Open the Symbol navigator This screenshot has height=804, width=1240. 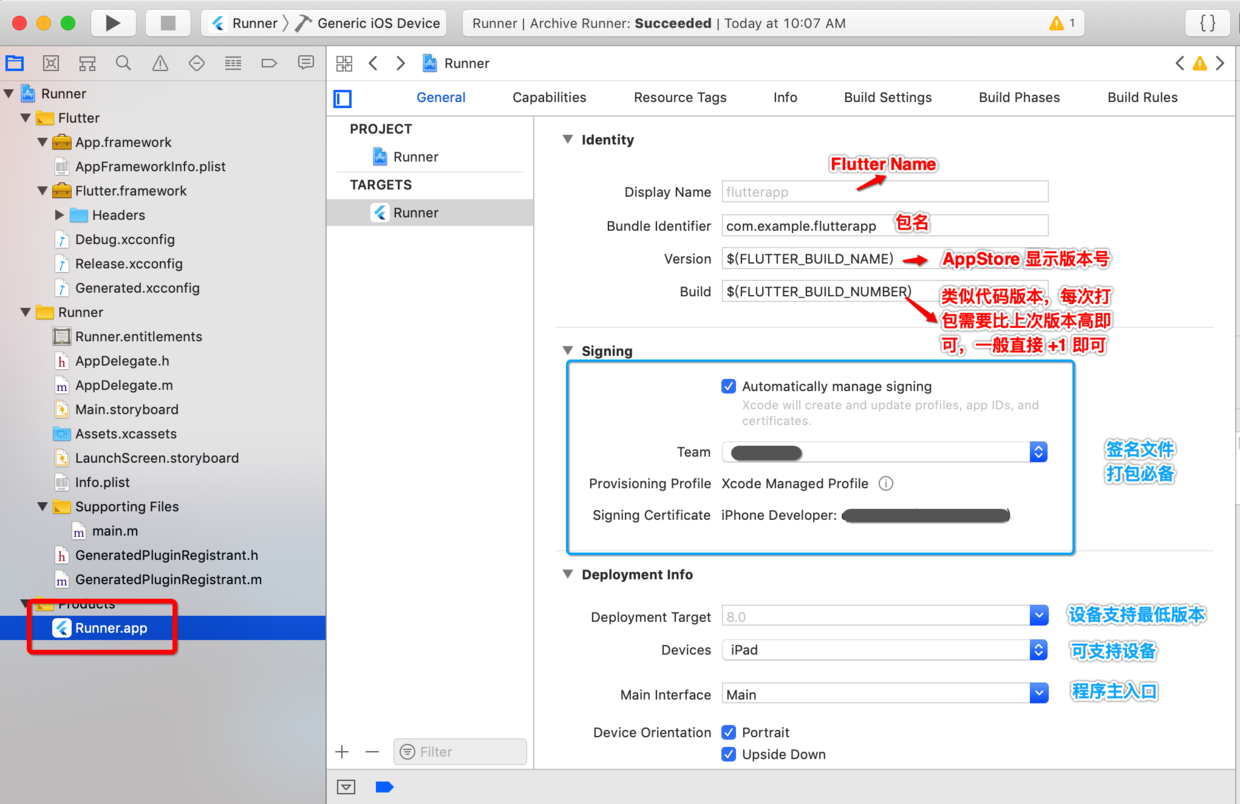(88, 63)
